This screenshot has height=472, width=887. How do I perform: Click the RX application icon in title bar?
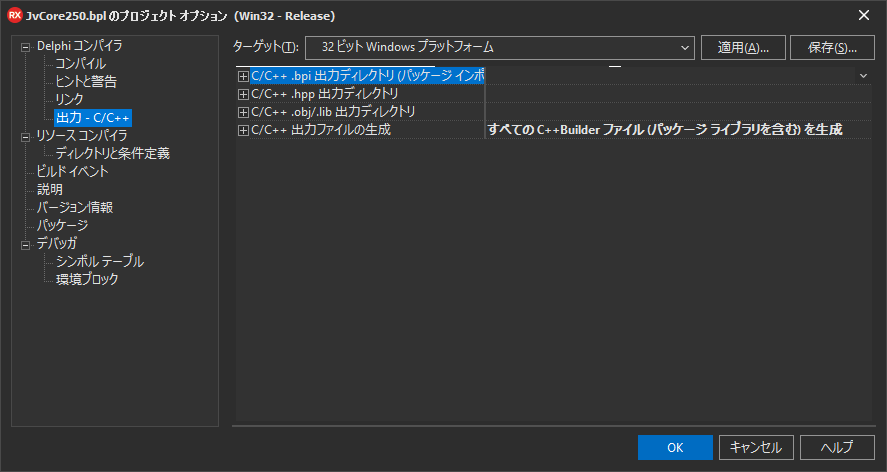[x=15, y=15]
